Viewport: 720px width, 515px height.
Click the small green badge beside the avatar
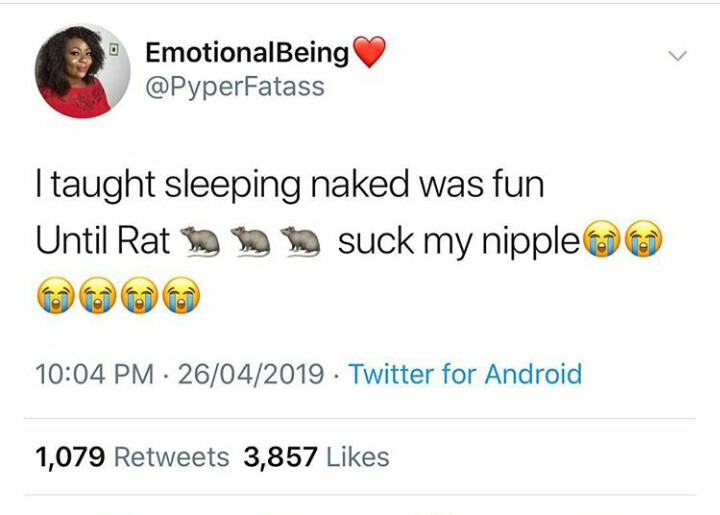pyautogui.click(x=115, y=48)
